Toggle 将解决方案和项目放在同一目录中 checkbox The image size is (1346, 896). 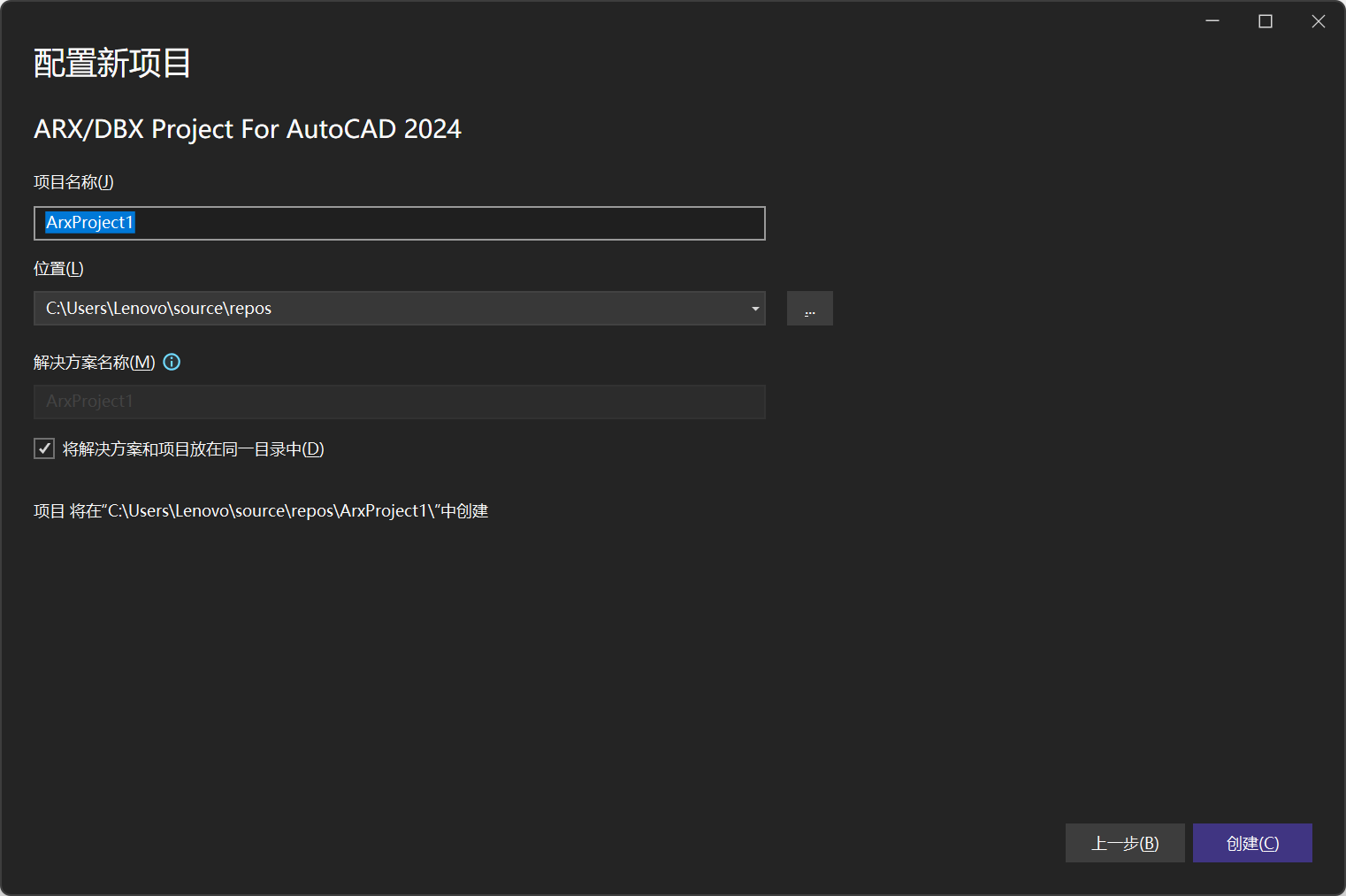coord(44,448)
